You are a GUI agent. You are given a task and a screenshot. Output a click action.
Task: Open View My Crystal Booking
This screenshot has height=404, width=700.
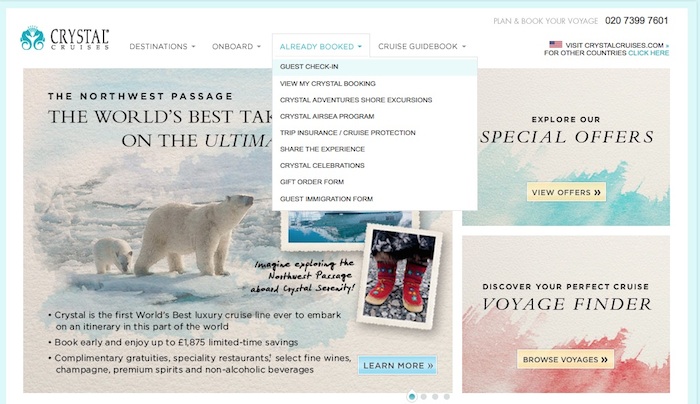click(x=328, y=83)
